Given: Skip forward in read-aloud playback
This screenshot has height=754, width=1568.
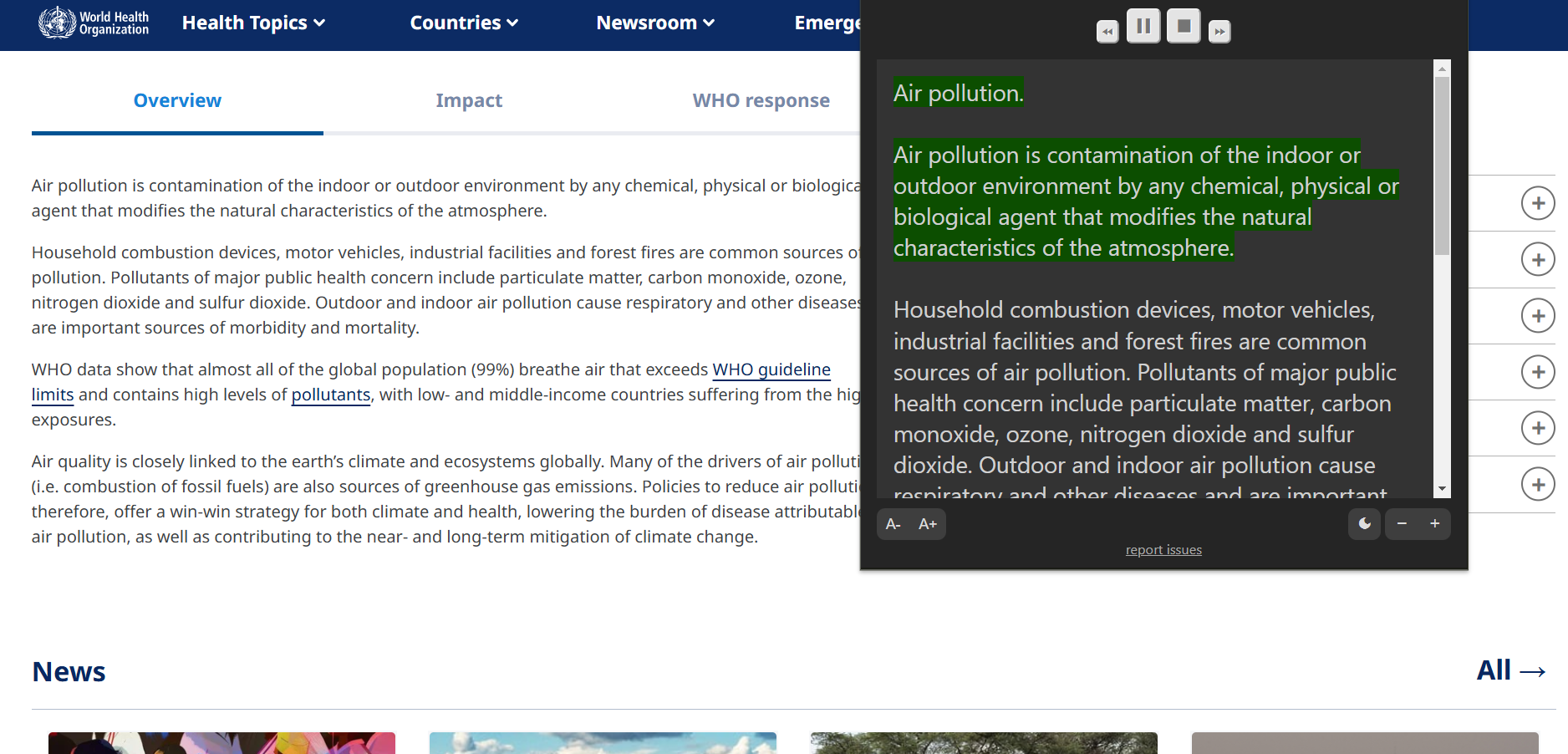Looking at the screenshot, I should pos(1219,32).
